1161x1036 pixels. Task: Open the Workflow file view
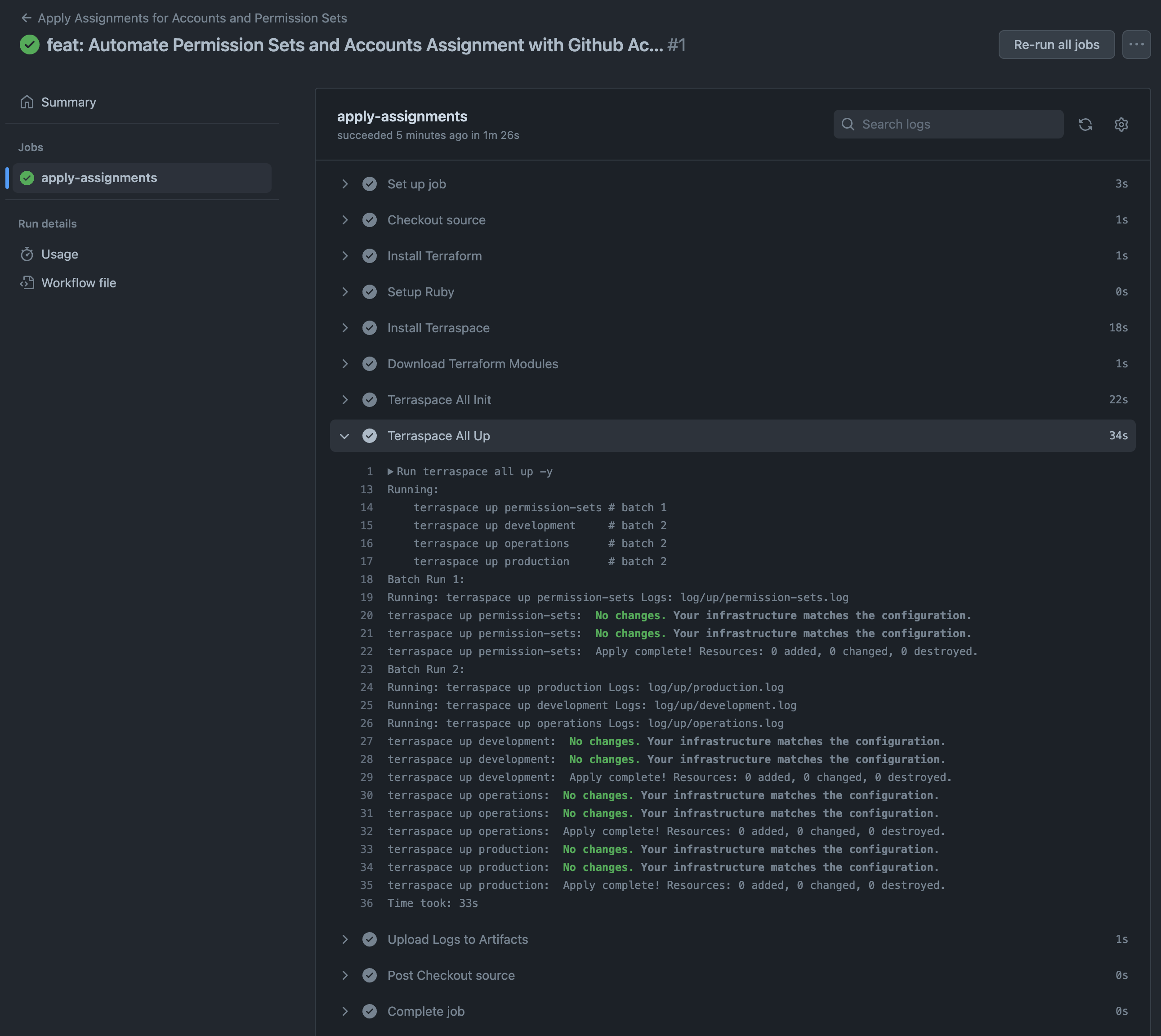point(79,283)
